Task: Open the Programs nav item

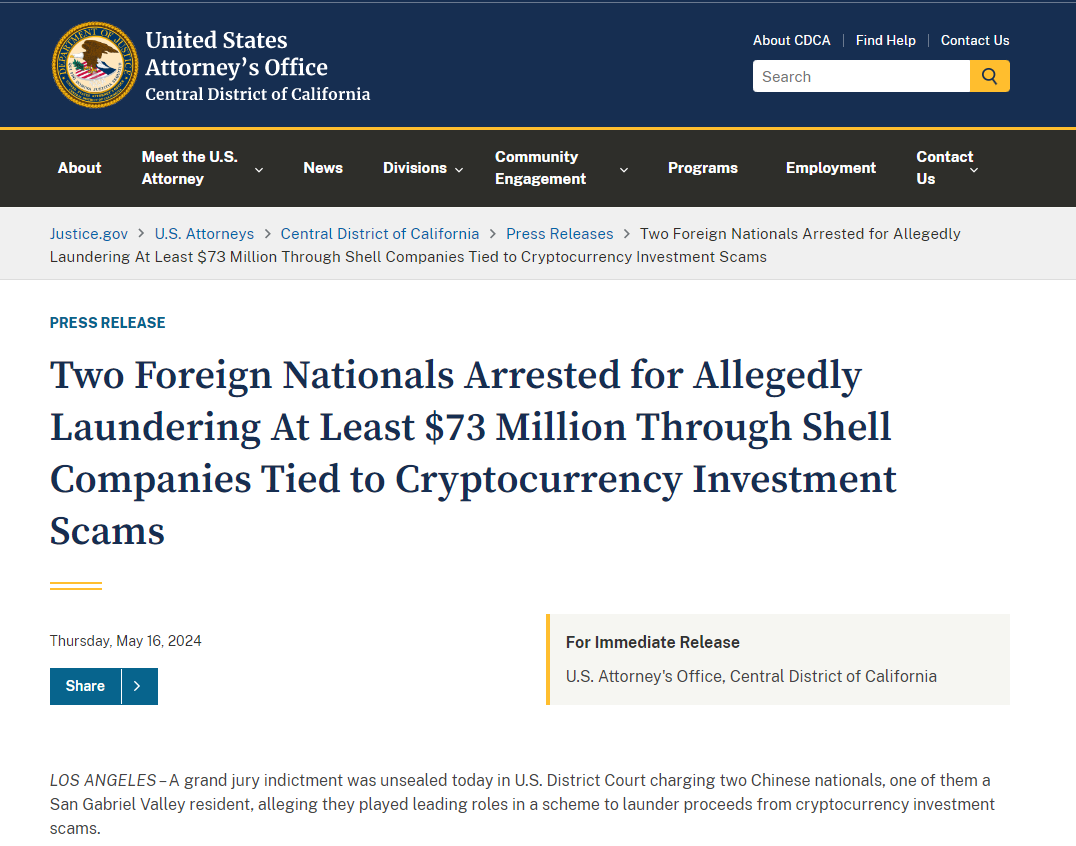Action: pyautogui.click(x=703, y=168)
